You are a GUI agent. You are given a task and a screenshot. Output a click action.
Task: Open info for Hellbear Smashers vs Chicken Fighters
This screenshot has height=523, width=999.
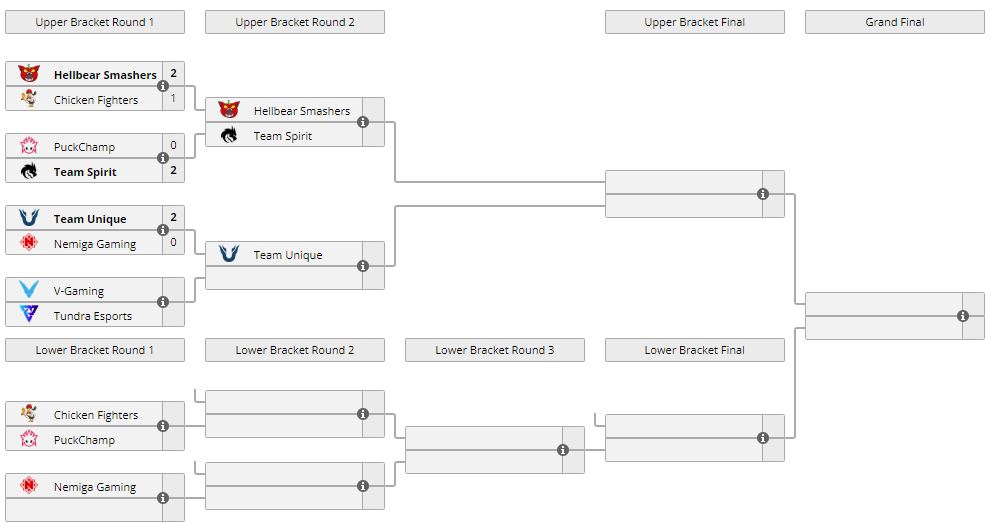point(163,86)
